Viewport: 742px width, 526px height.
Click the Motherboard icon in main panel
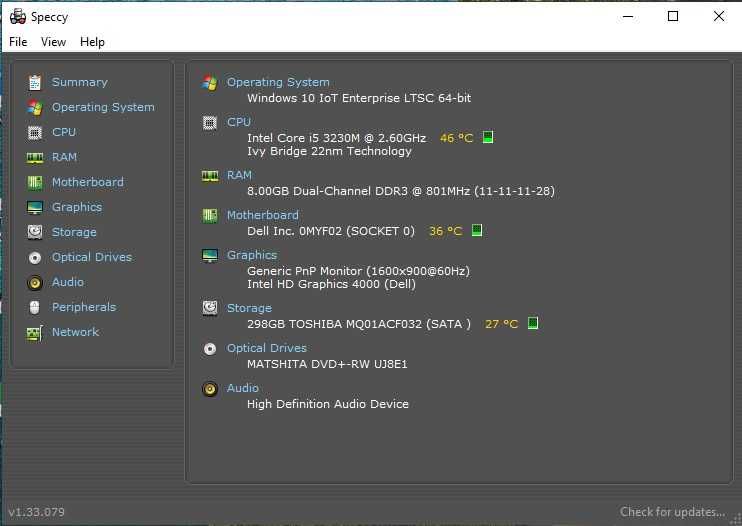coord(210,216)
